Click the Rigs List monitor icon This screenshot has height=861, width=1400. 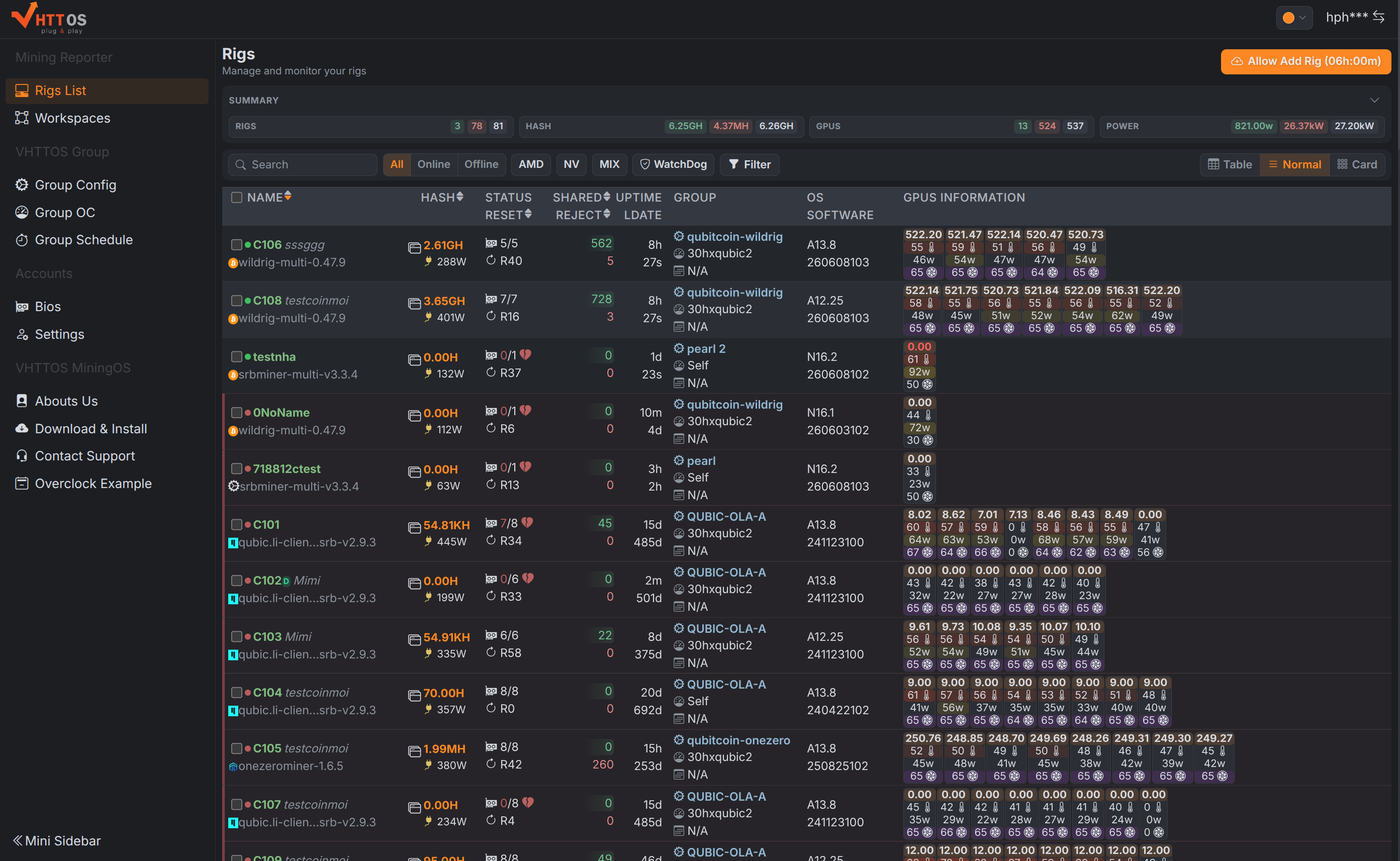click(22, 90)
